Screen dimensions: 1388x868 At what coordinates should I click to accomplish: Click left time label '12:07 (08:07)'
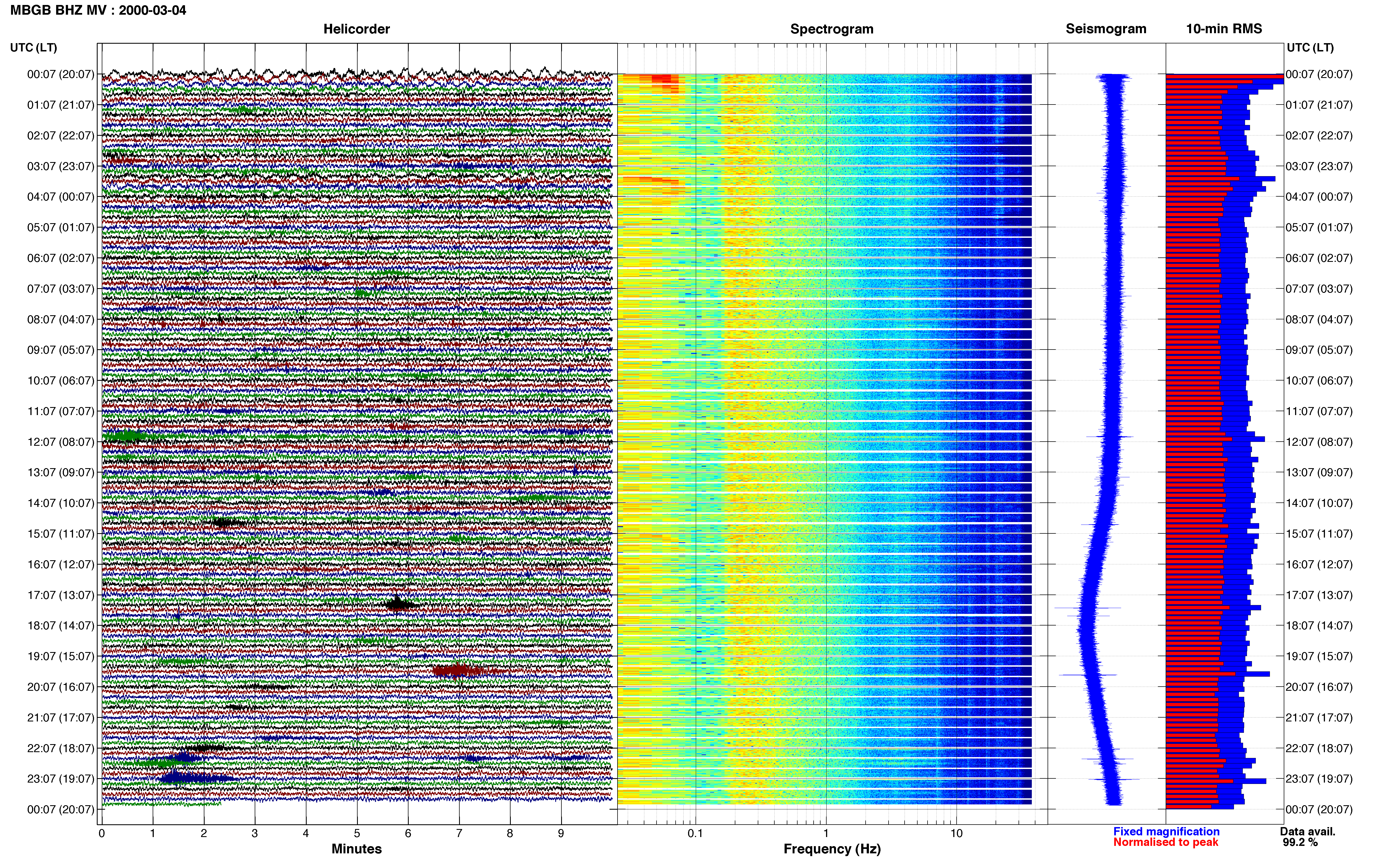[x=60, y=442]
